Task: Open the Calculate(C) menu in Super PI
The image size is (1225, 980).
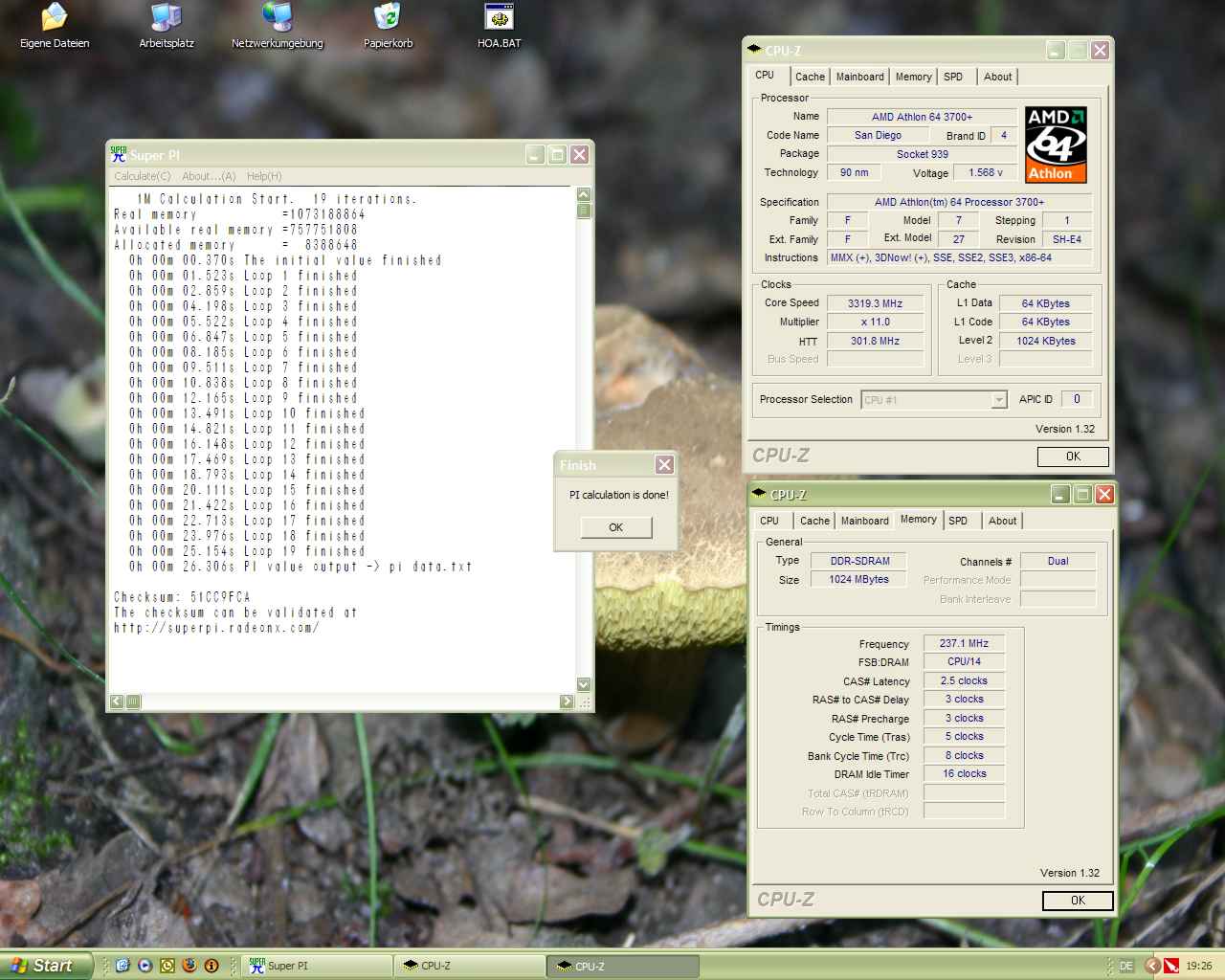Action: (x=143, y=176)
